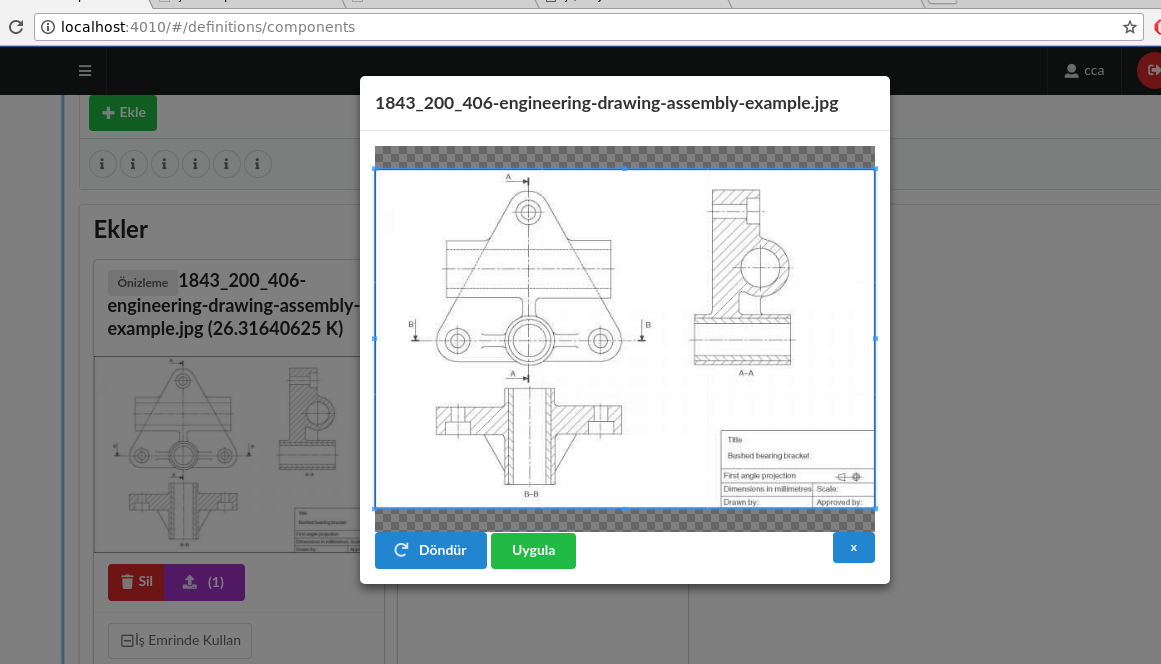Click the third info circle icon
This screenshot has height=664, width=1161.
pyautogui.click(x=164, y=164)
